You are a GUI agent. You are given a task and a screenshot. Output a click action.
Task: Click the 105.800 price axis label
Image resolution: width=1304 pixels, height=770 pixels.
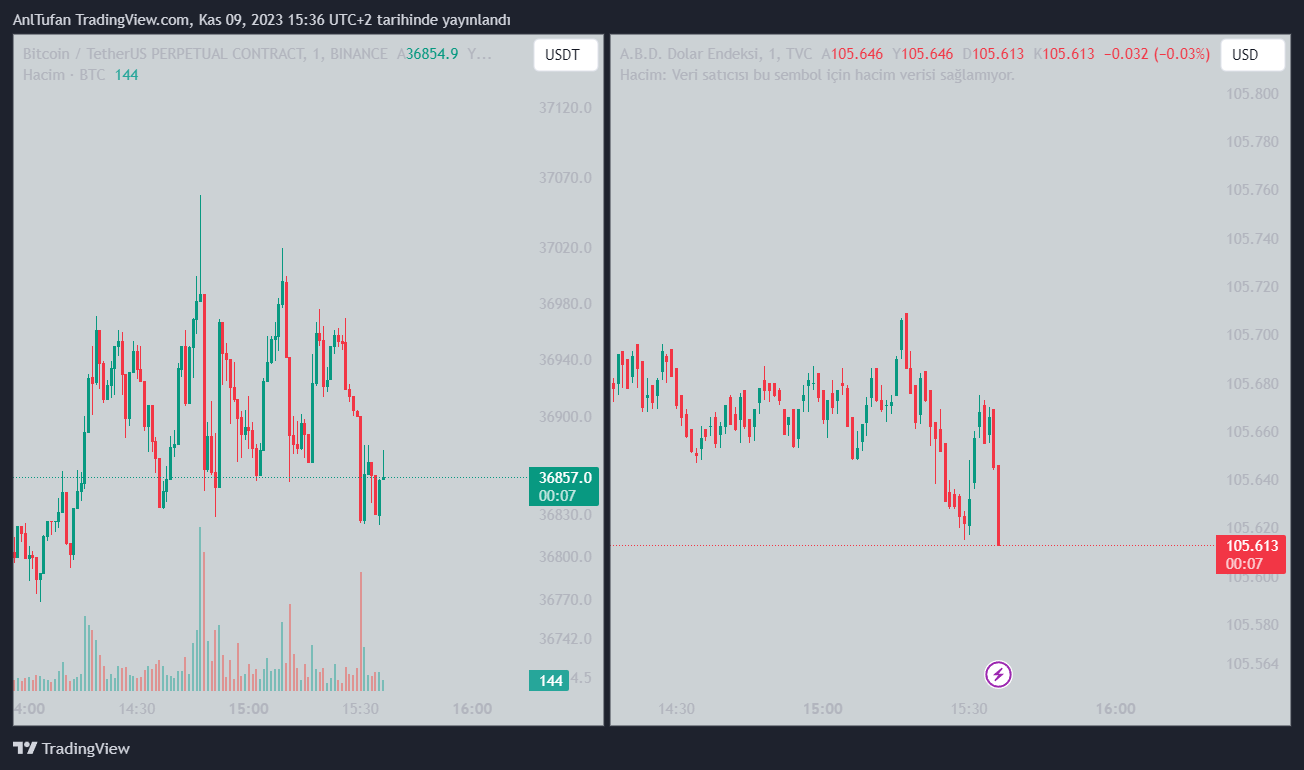tap(1251, 94)
